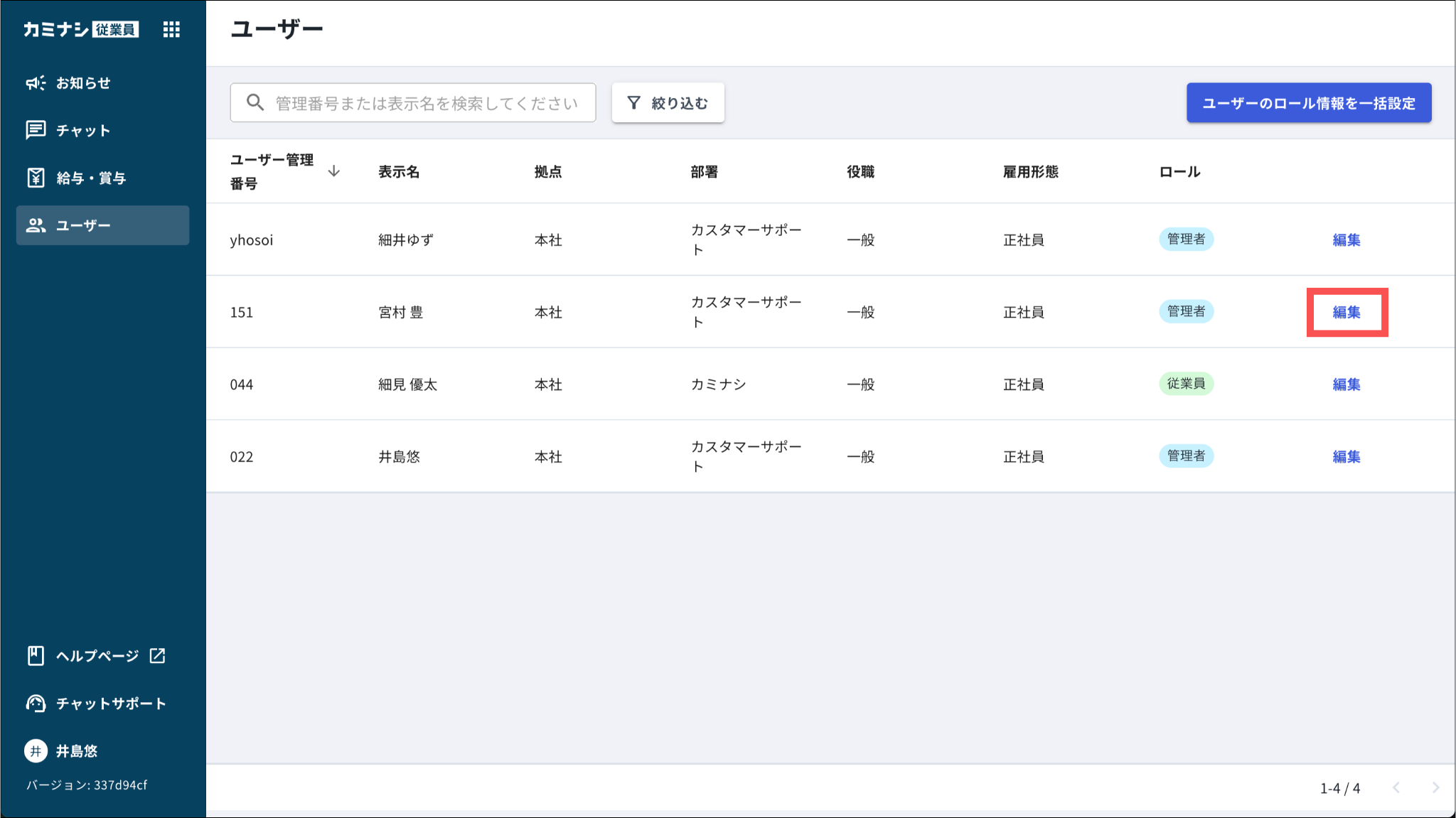Click the external link icon beside ヘルプページ
Image resolution: width=1456 pixels, height=818 pixels.
pos(158,655)
